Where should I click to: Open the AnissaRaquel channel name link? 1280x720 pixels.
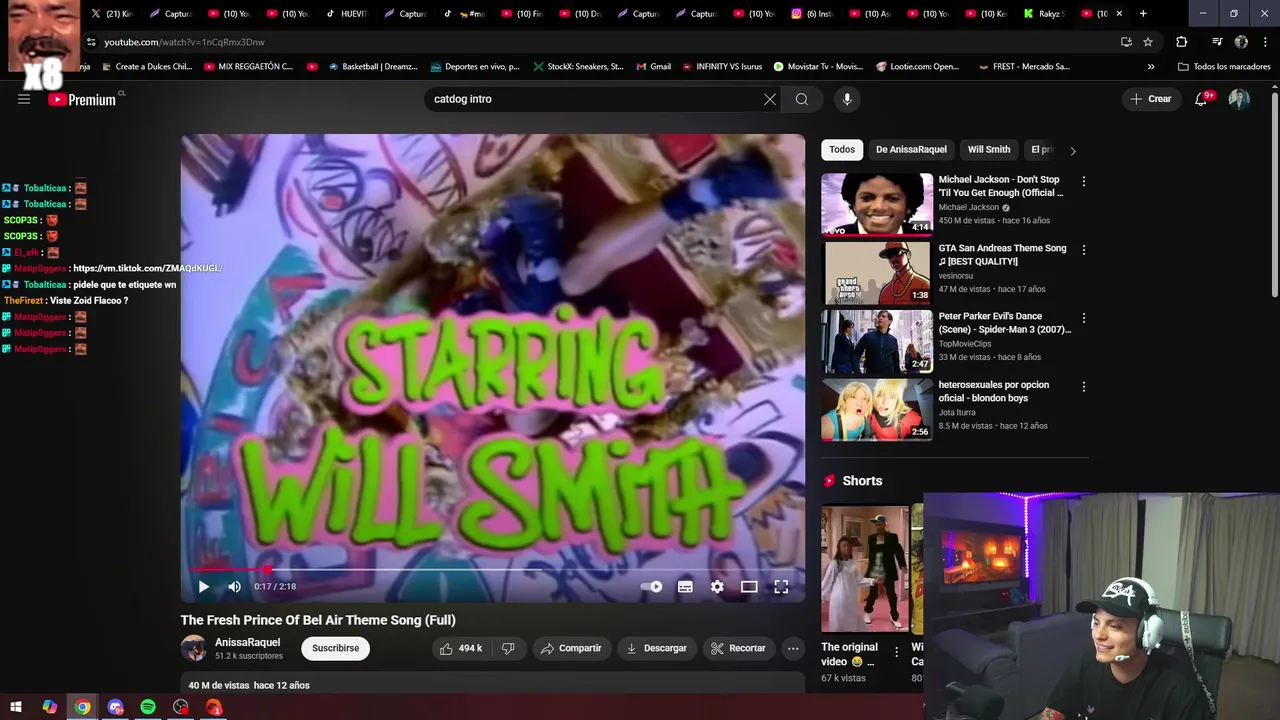point(247,642)
